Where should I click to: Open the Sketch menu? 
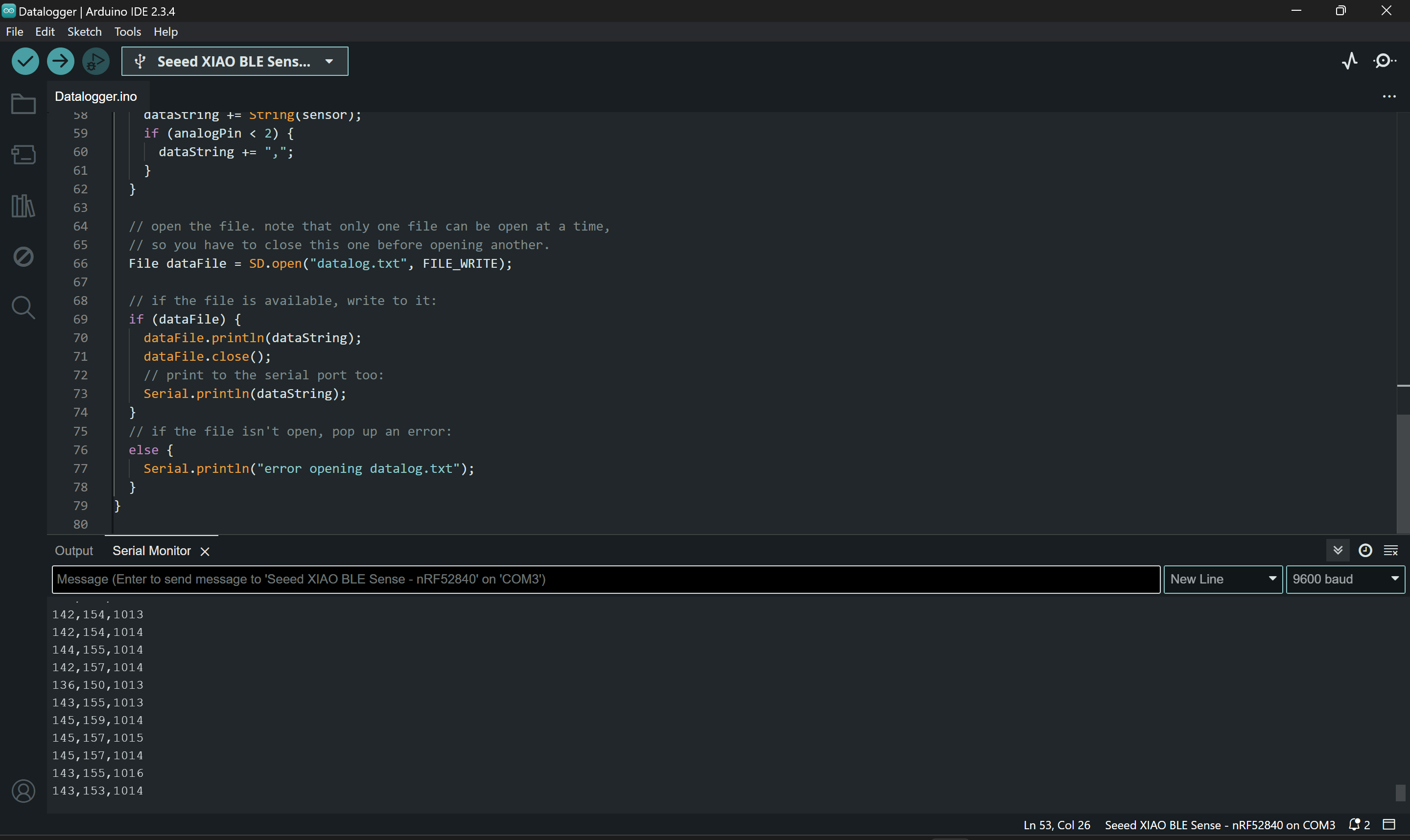(x=84, y=32)
